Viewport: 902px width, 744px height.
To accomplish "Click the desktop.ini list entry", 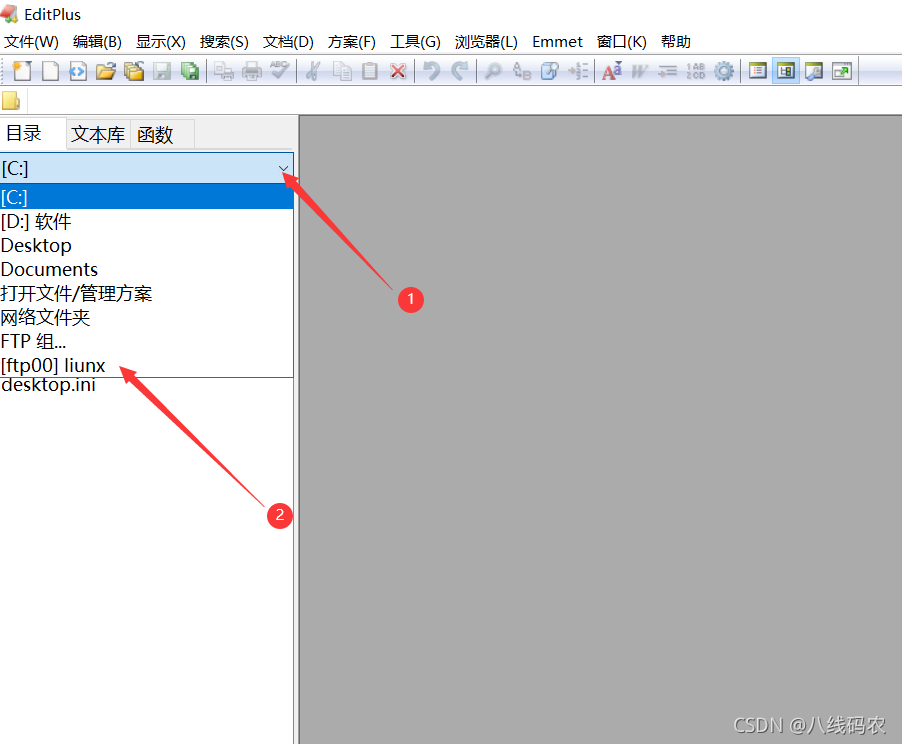I will click(48, 385).
